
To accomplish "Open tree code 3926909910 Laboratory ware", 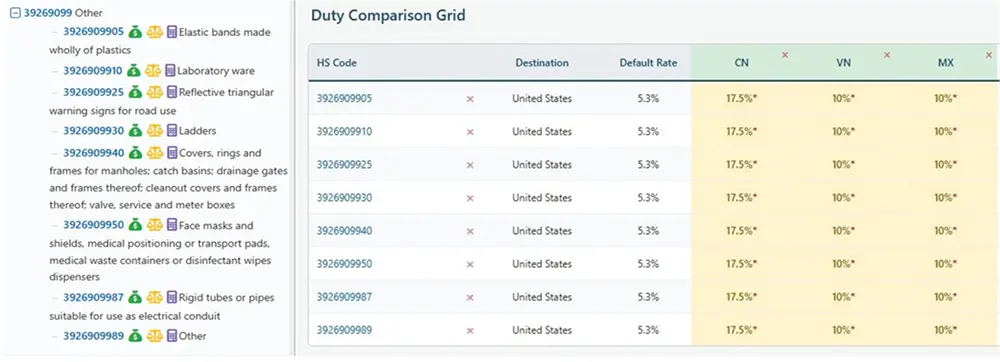I will [92, 71].
